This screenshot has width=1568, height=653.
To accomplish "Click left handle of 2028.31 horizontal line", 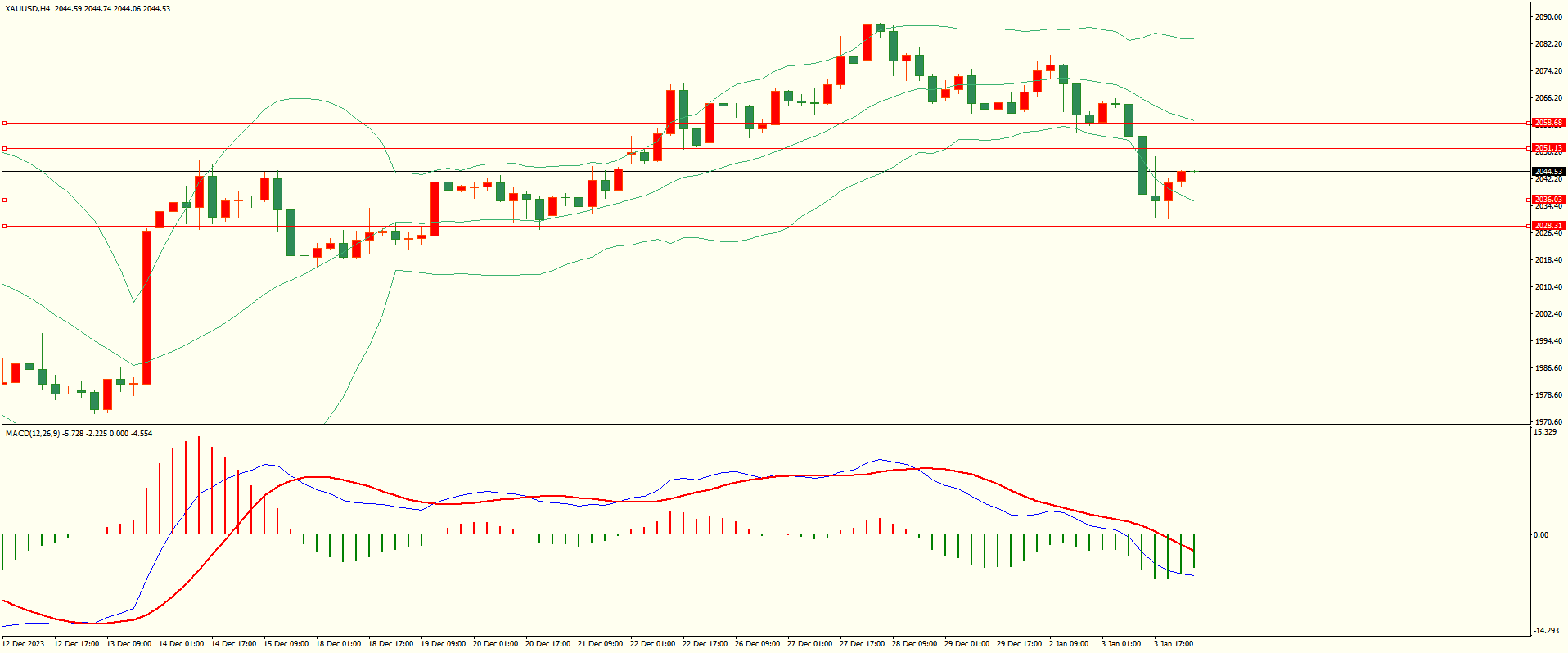I will pyautogui.click(x=4, y=227).
